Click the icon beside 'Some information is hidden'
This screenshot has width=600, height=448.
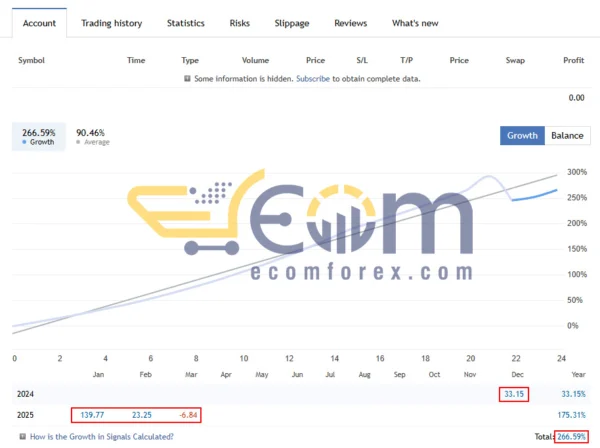[187, 78]
